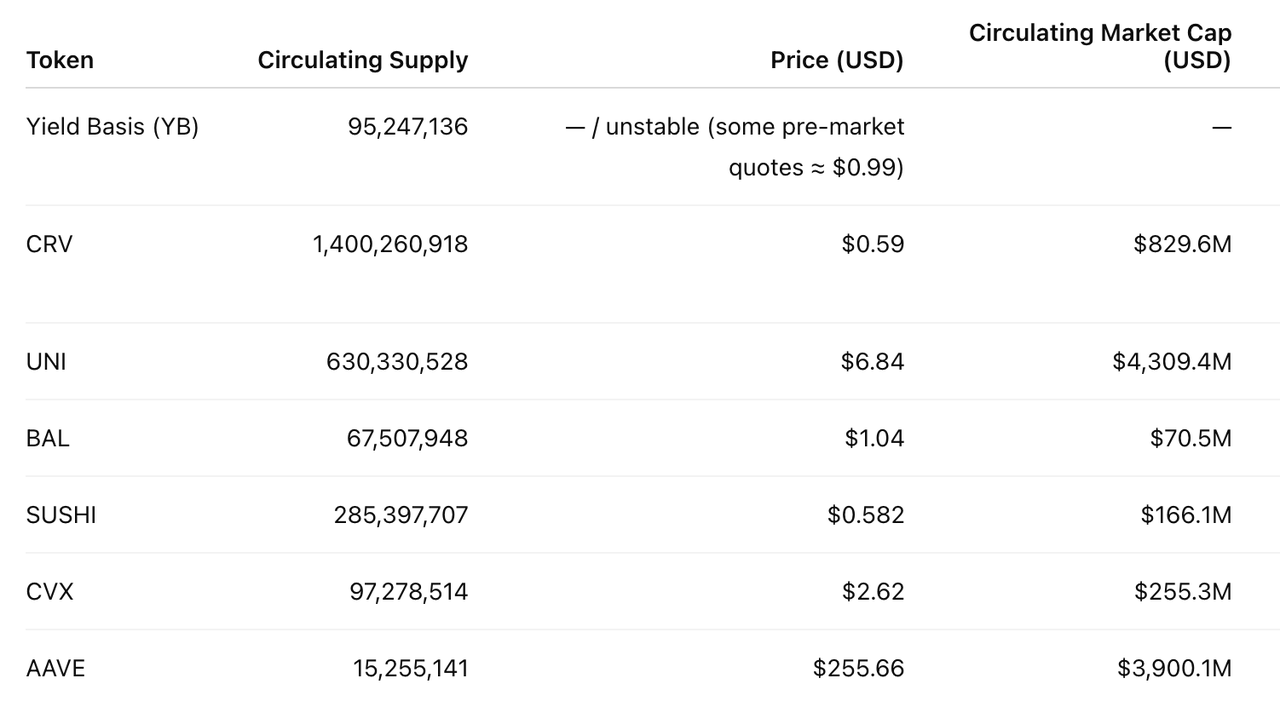Click the $6.84 UNI price

pos(872,361)
